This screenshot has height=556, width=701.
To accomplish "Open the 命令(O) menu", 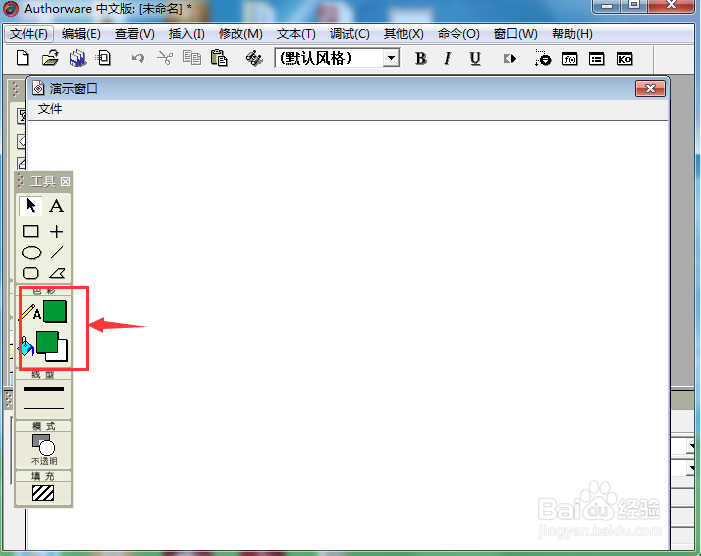I will pyautogui.click(x=458, y=34).
